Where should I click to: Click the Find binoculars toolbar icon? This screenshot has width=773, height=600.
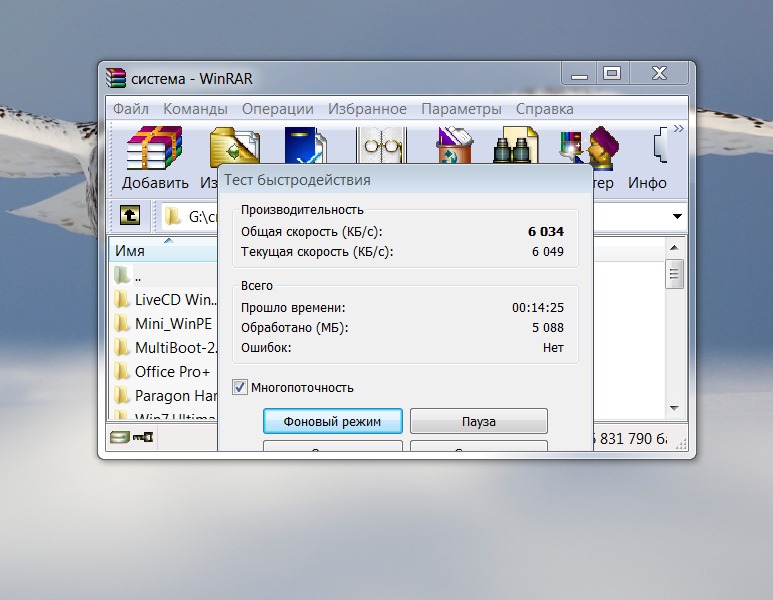coord(516,145)
